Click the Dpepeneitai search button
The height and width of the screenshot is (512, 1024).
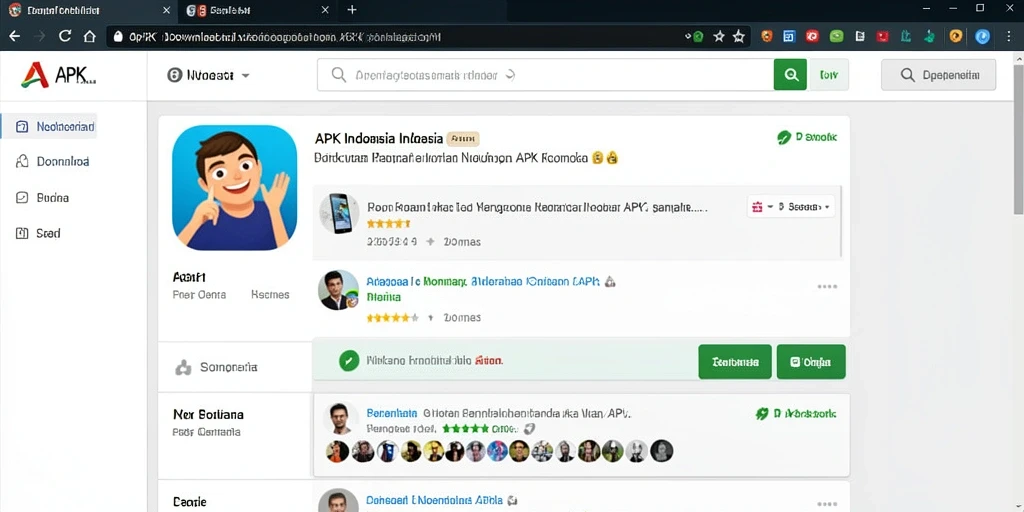click(x=938, y=75)
